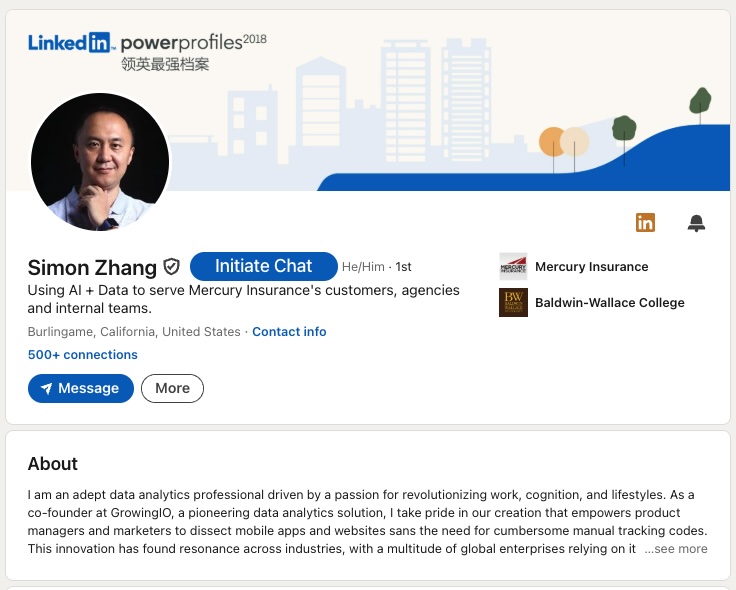This screenshot has width=736, height=590.
Task: Click the verification shield badge next to the name
Action: point(171,267)
